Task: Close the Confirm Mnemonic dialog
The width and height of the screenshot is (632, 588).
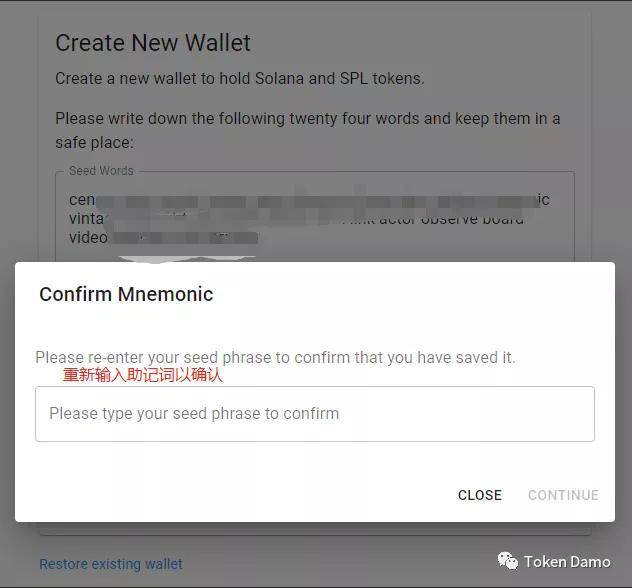Action: (x=480, y=495)
